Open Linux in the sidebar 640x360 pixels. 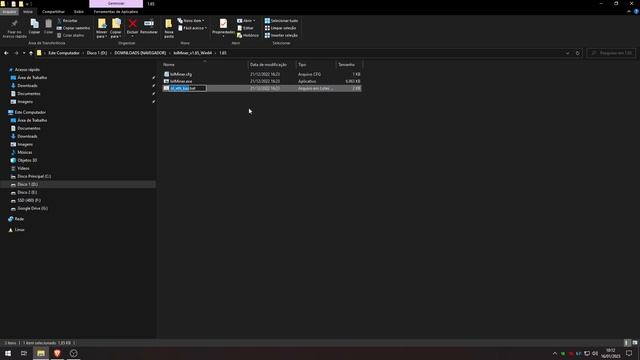(x=19, y=230)
